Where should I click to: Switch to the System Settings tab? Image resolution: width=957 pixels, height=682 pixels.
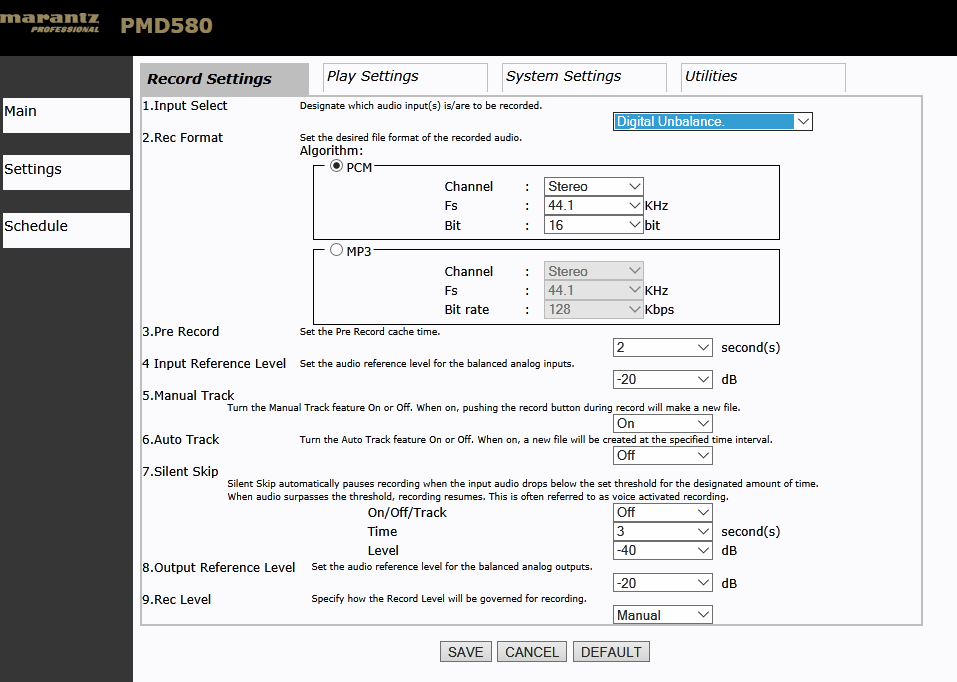coord(584,77)
